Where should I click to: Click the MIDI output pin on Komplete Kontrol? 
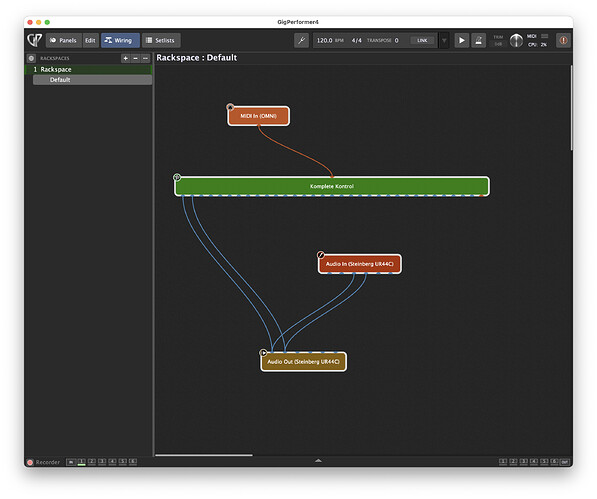pyautogui.click(x=482, y=196)
